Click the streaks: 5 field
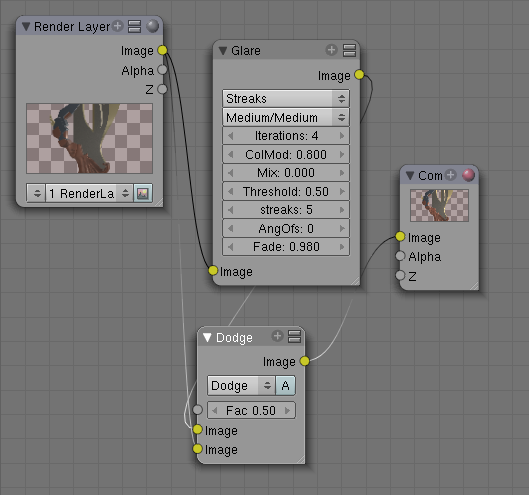Screen dimensions: 529x495 point(286,210)
